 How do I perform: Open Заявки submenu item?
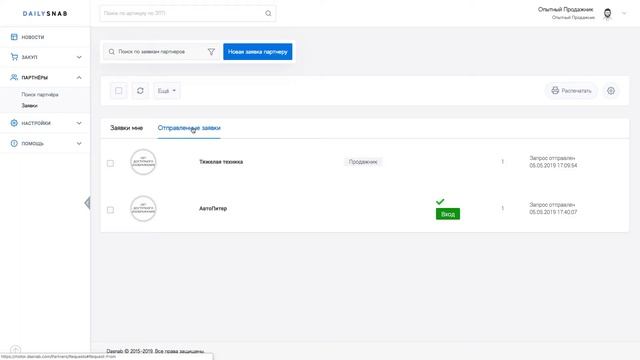coord(29,105)
